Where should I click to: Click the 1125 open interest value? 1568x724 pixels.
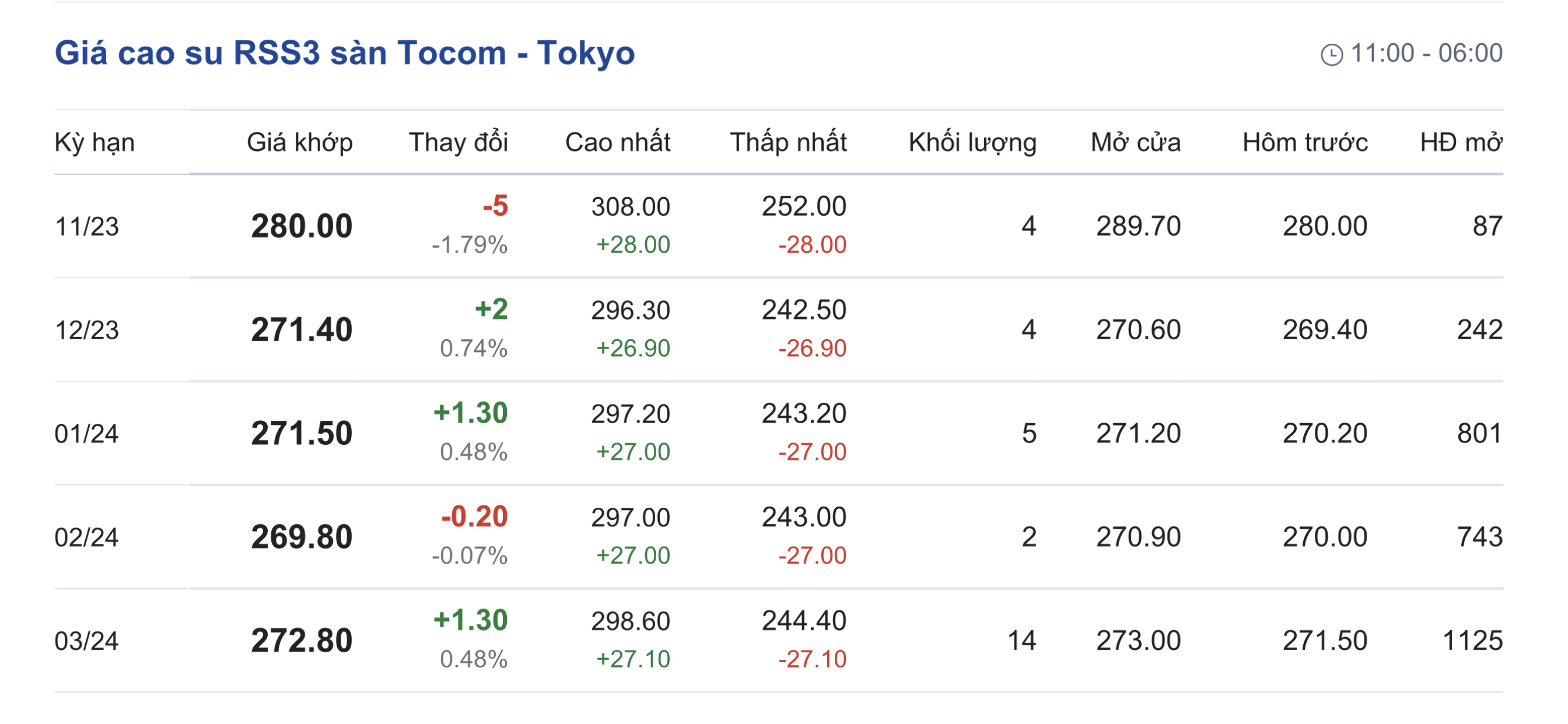tap(1472, 641)
